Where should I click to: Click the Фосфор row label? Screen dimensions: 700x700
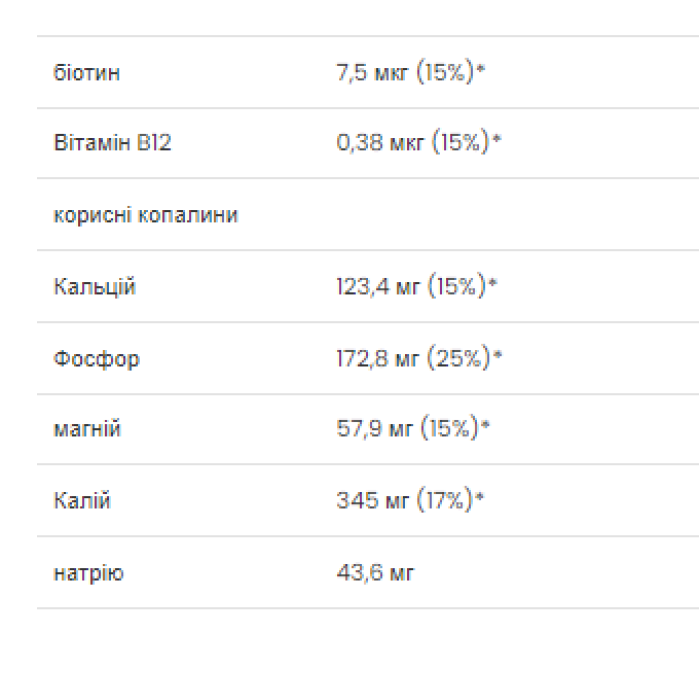97,358
